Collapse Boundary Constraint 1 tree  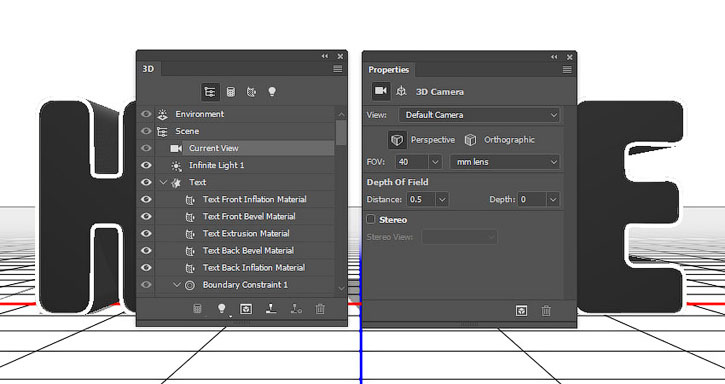point(177,285)
